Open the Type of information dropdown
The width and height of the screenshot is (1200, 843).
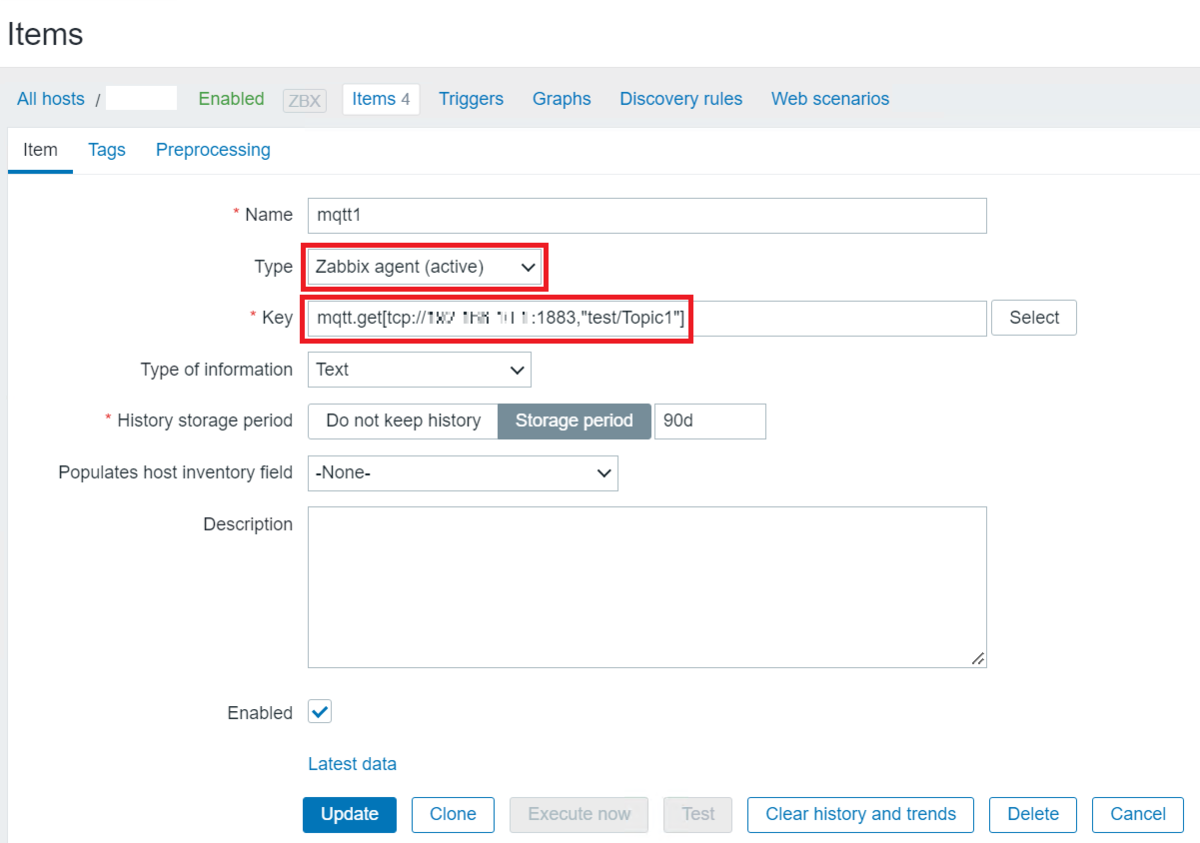(x=419, y=370)
